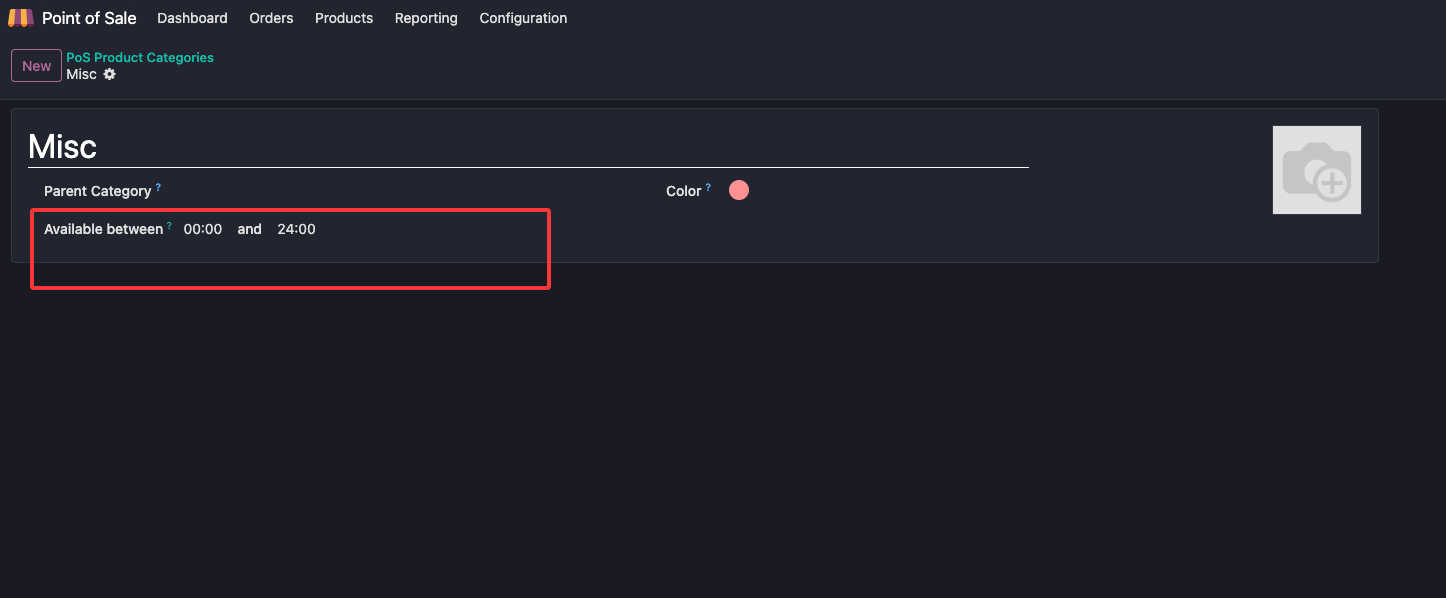Open the Configuration menu
This screenshot has height=598, width=1446.
[x=523, y=18]
